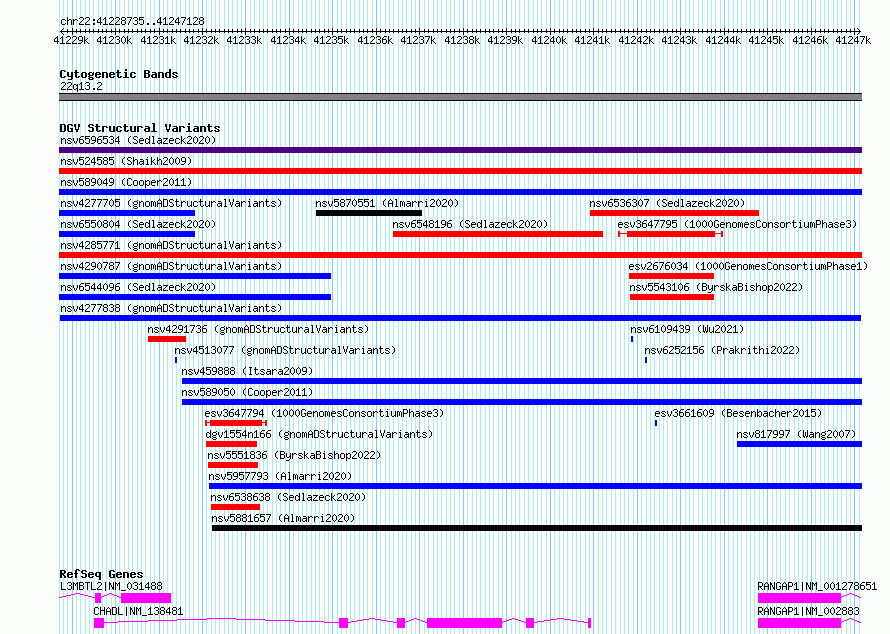
Task: Select the red nsv6536307 variant bar
Action: click(x=674, y=213)
